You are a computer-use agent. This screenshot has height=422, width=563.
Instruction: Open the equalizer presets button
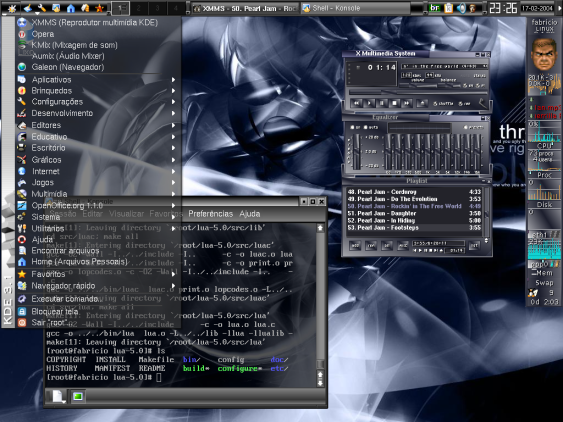point(474,127)
